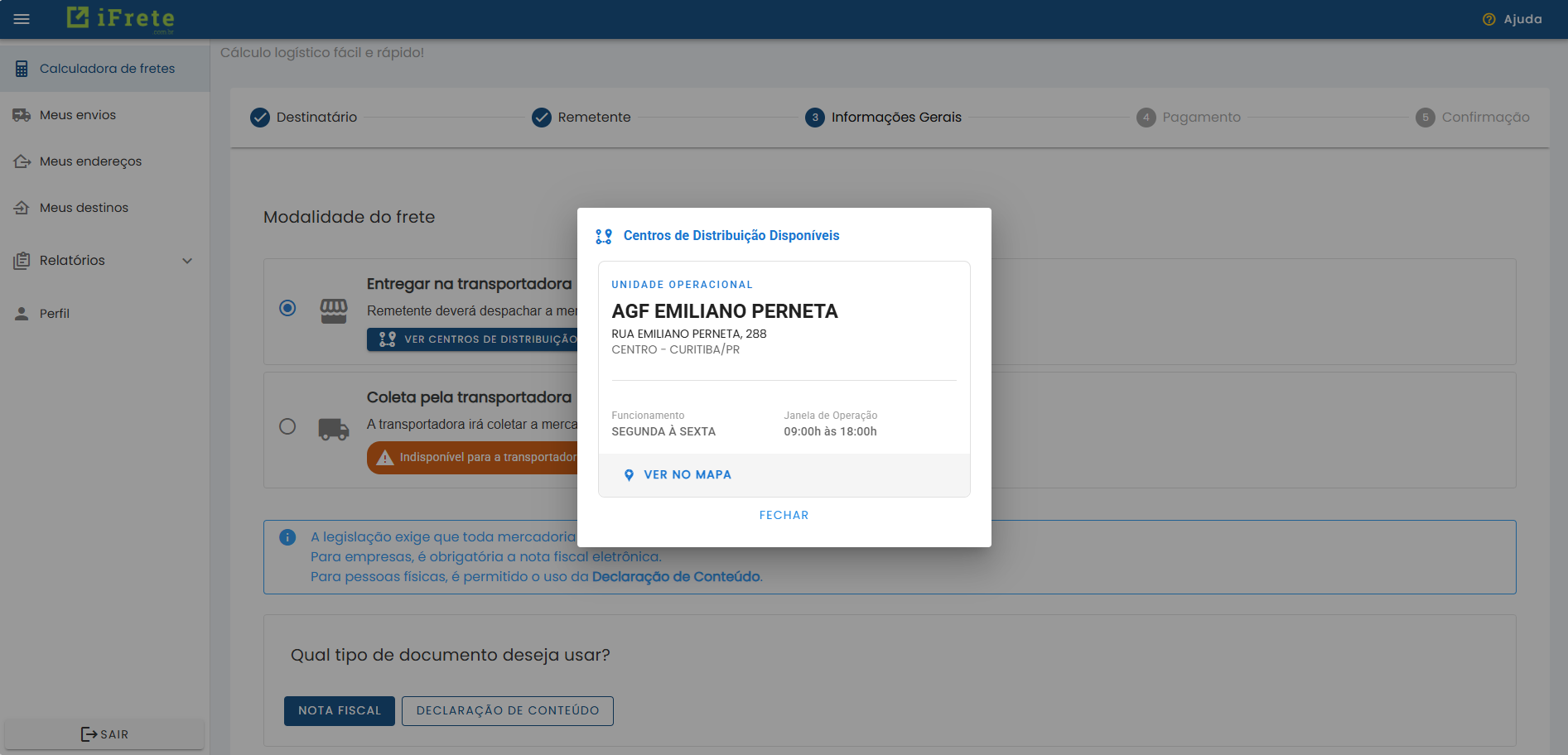Click the Meus destinos icon
The width and height of the screenshot is (1568, 755).
(22, 208)
